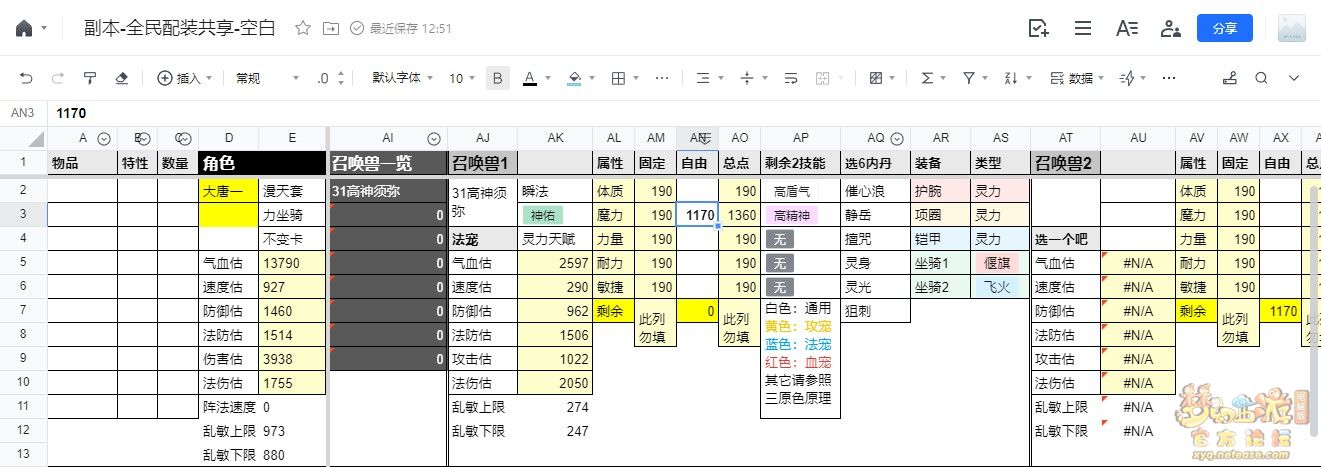Click the formula bar showing 1170

(x=685, y=114)
